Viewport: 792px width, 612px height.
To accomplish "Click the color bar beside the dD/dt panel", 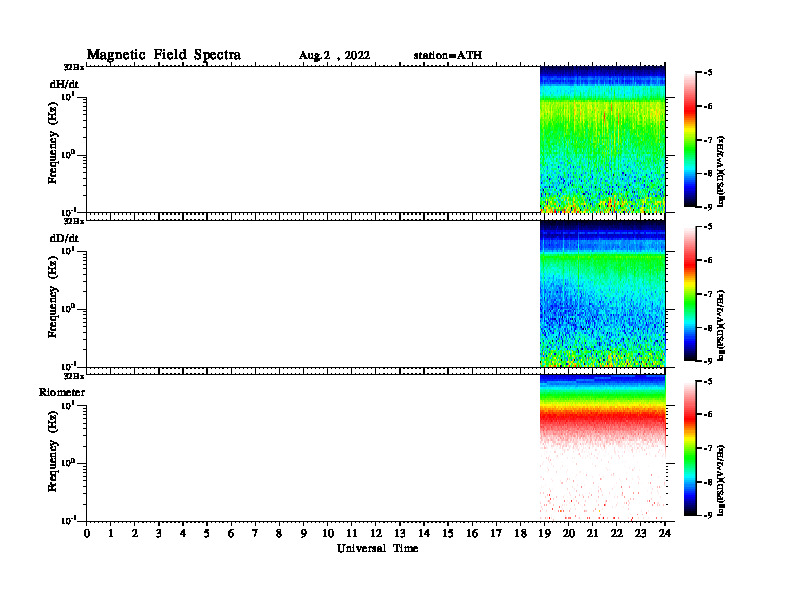I will (690, 294).
